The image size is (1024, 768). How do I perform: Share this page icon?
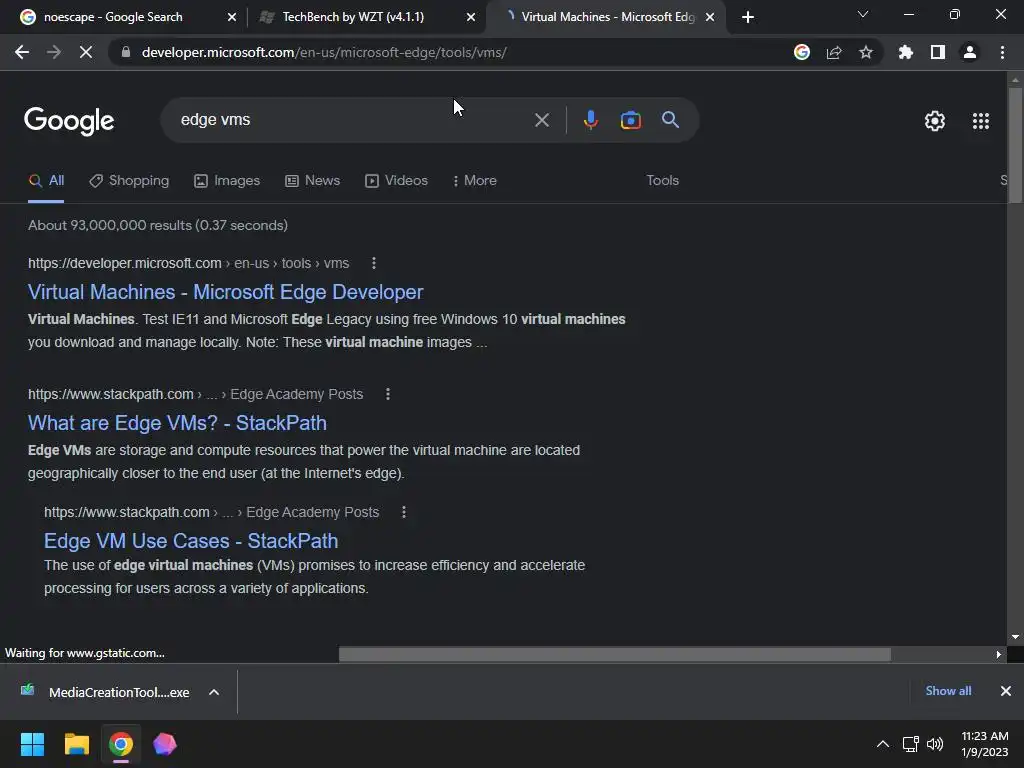(x=834, y=52)
